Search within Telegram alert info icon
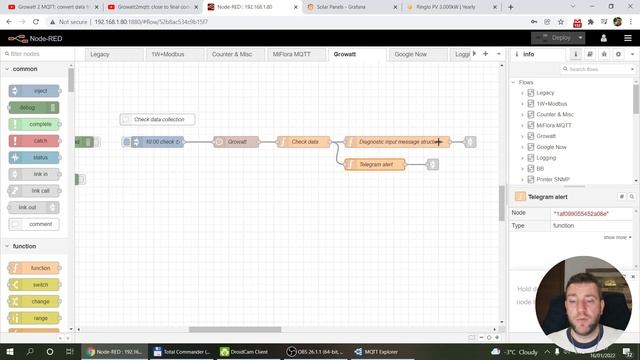Image resolution: width=640 pixels, height=360 pixels. point(632,197)
